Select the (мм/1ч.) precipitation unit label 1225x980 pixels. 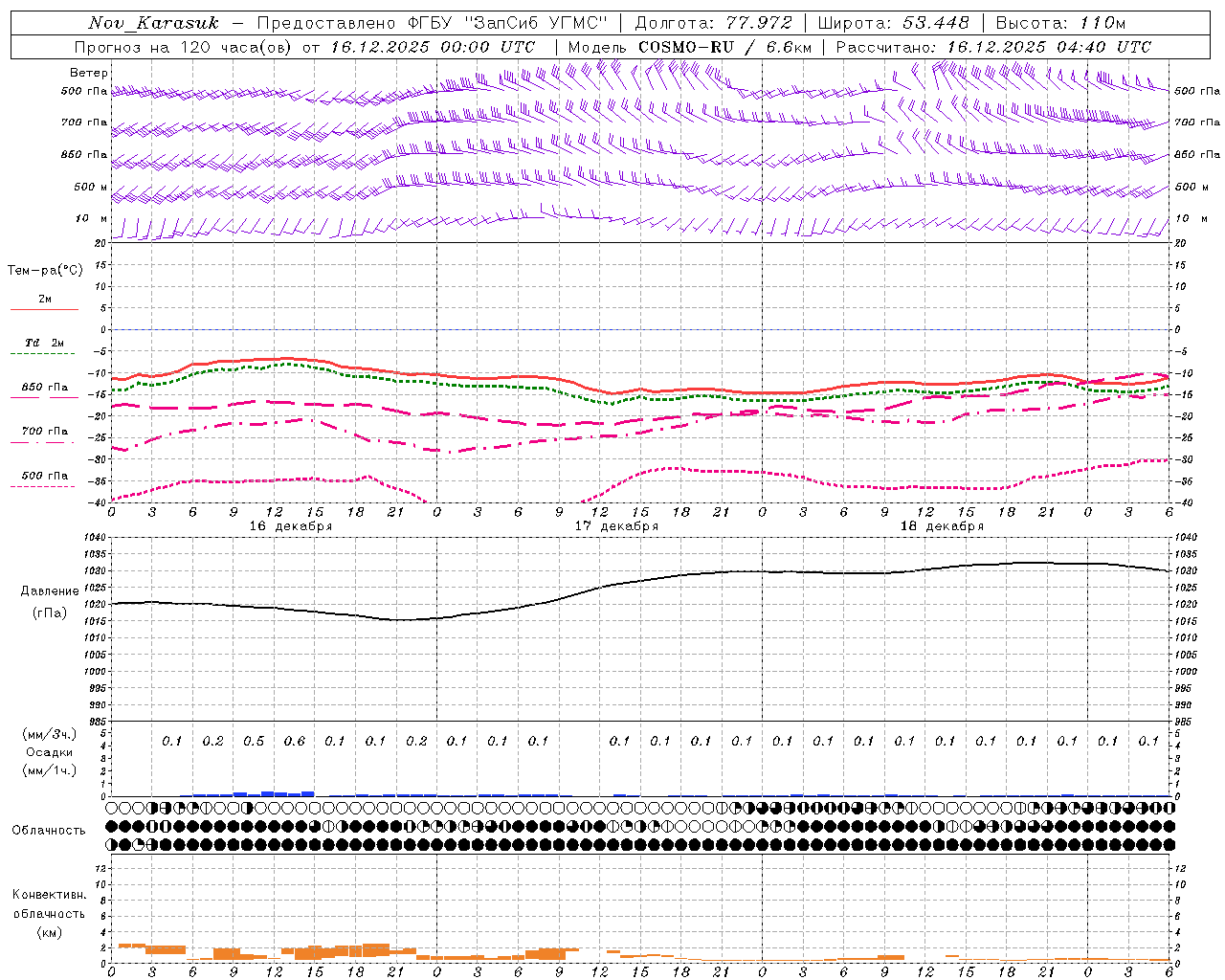coord(50,770)
